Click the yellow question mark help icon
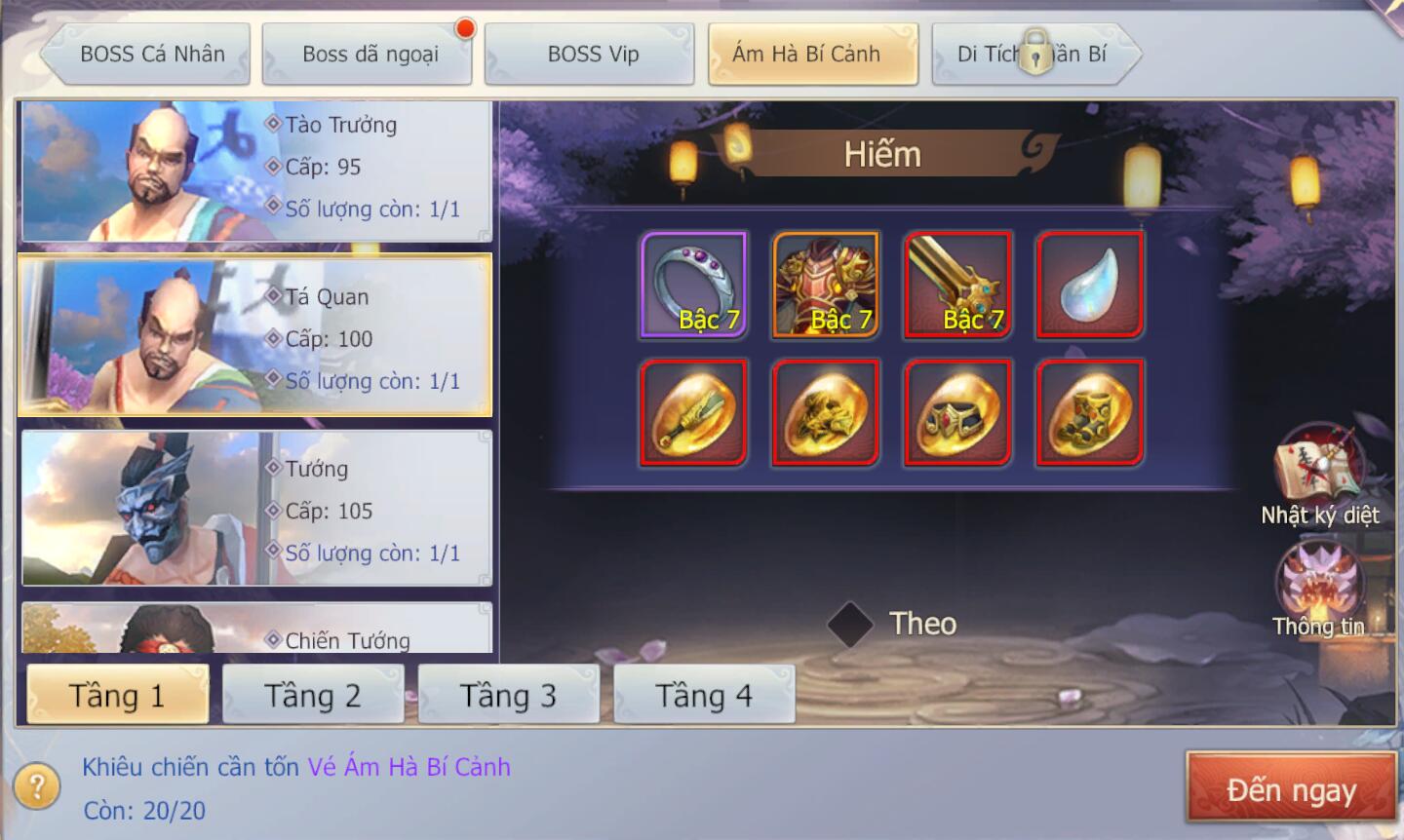1404x840 pixels. [x=38, y=785]
